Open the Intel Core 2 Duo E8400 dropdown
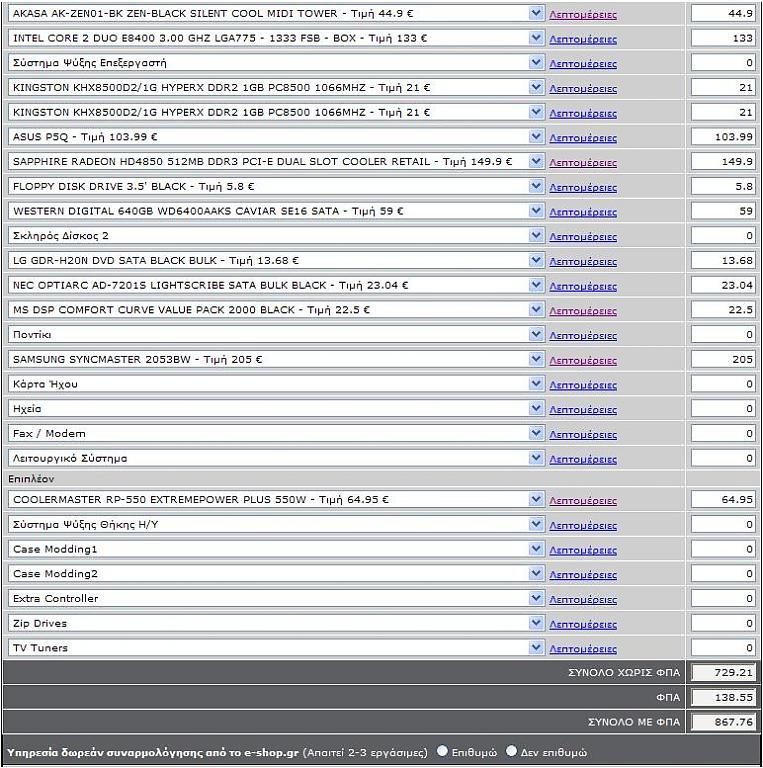 coord(276,38)
